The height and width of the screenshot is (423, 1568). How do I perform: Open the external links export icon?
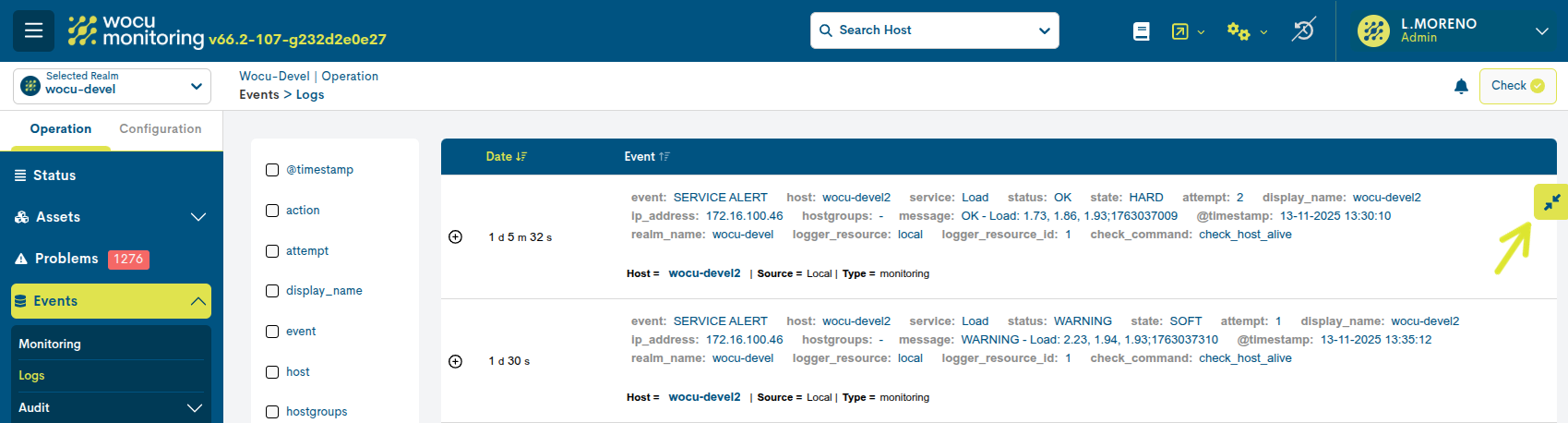(1180, 31)
